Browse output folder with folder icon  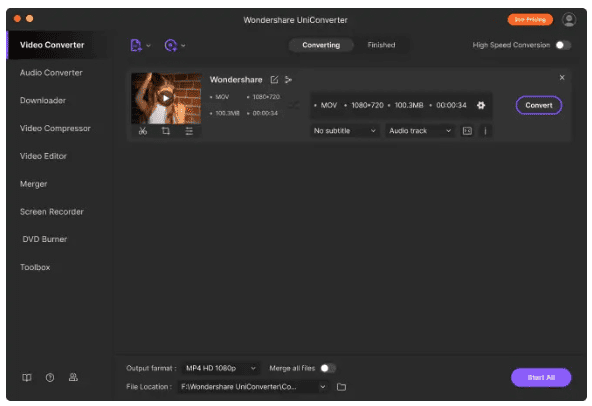[341, 387]
